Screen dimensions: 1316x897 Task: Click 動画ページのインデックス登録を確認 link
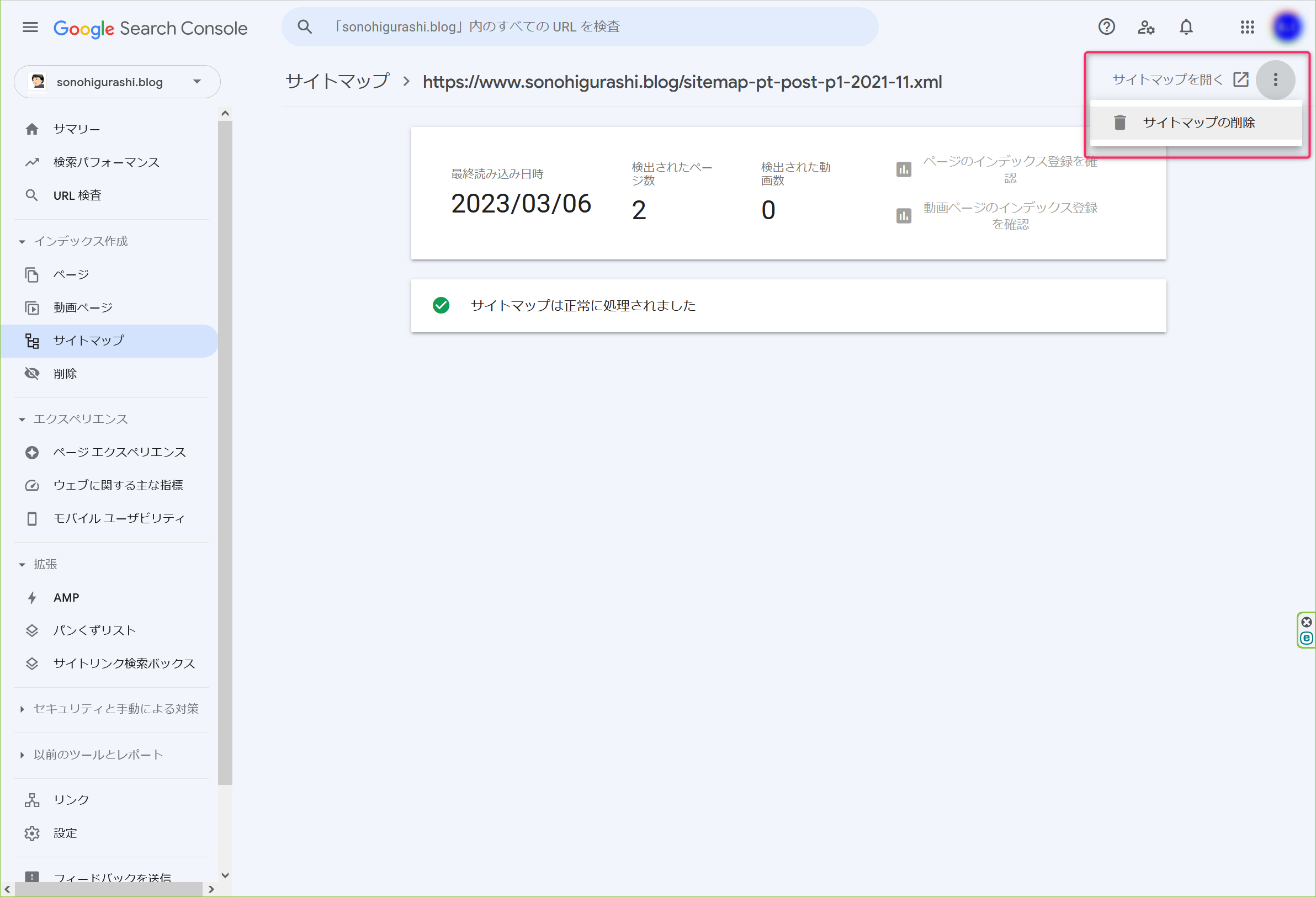(1010, 216)
